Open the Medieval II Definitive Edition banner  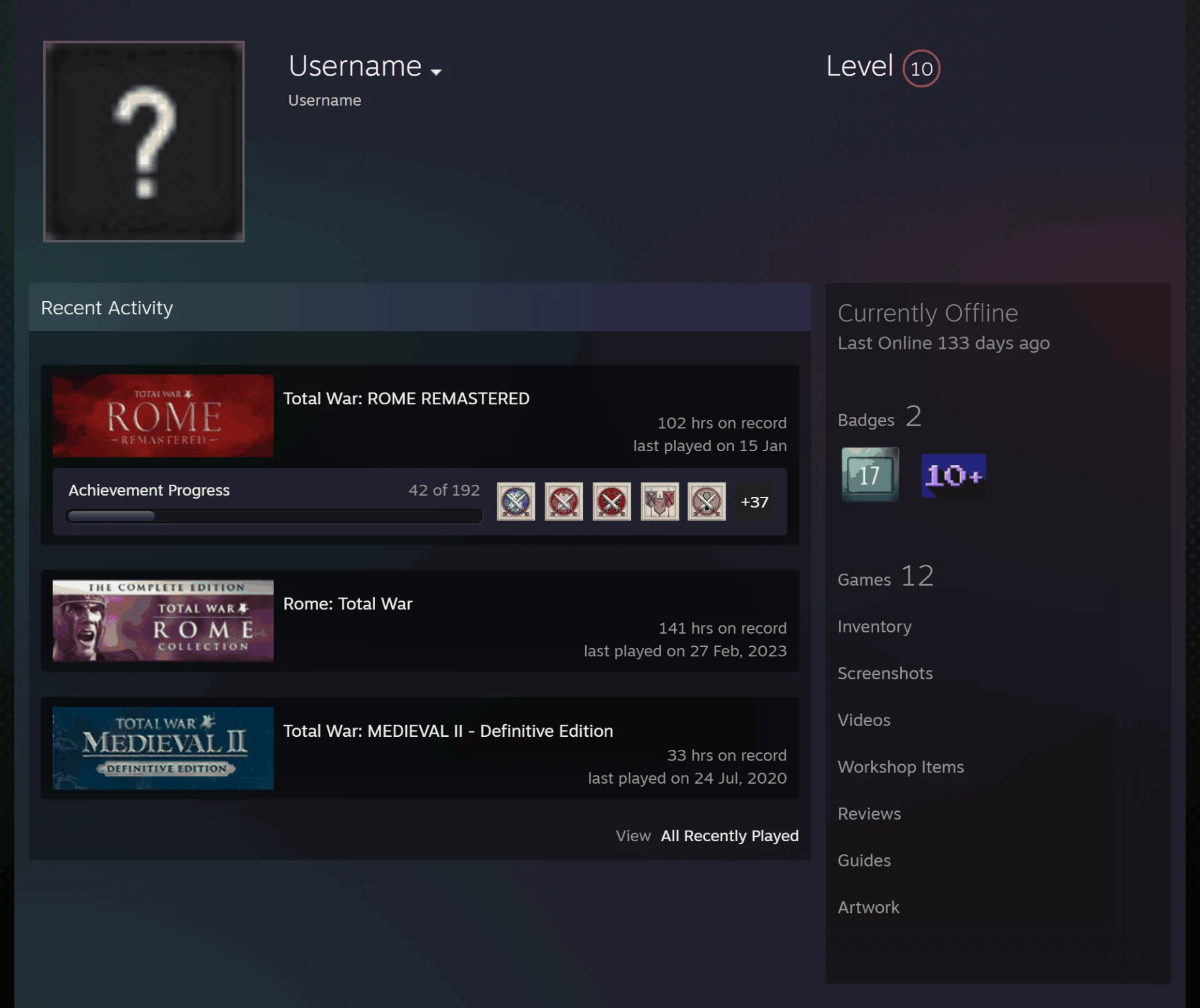163,748
